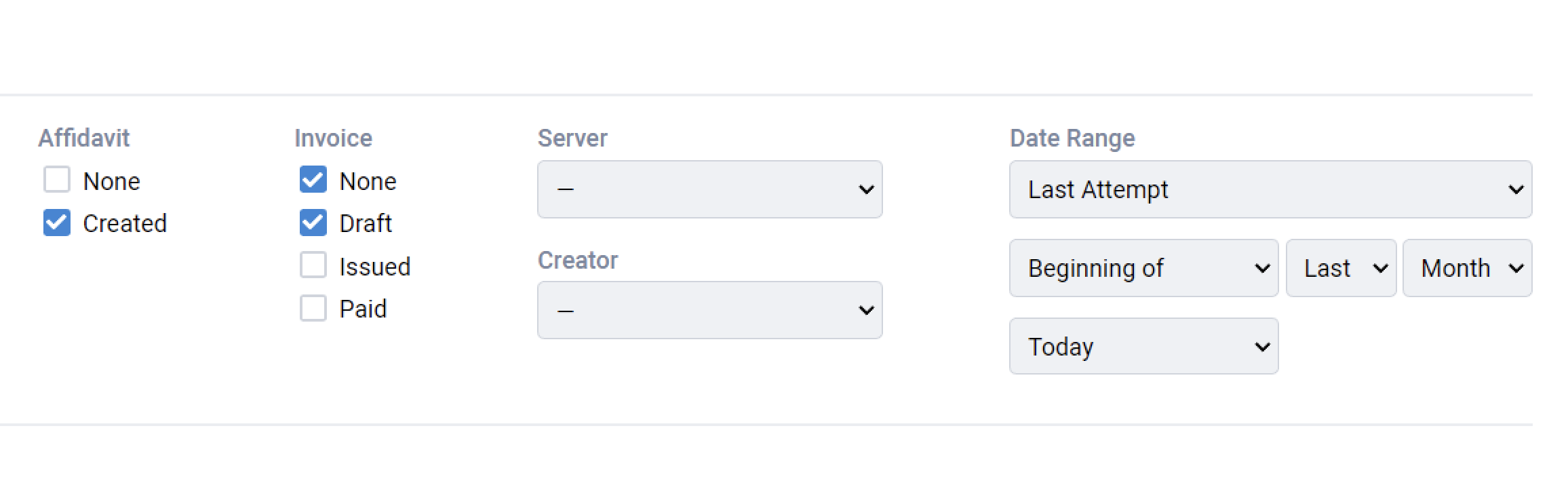The height and width of the screenshot is (479, 1568).
Task: Open the Beginning of dropdown
Action: [1143, 268]
